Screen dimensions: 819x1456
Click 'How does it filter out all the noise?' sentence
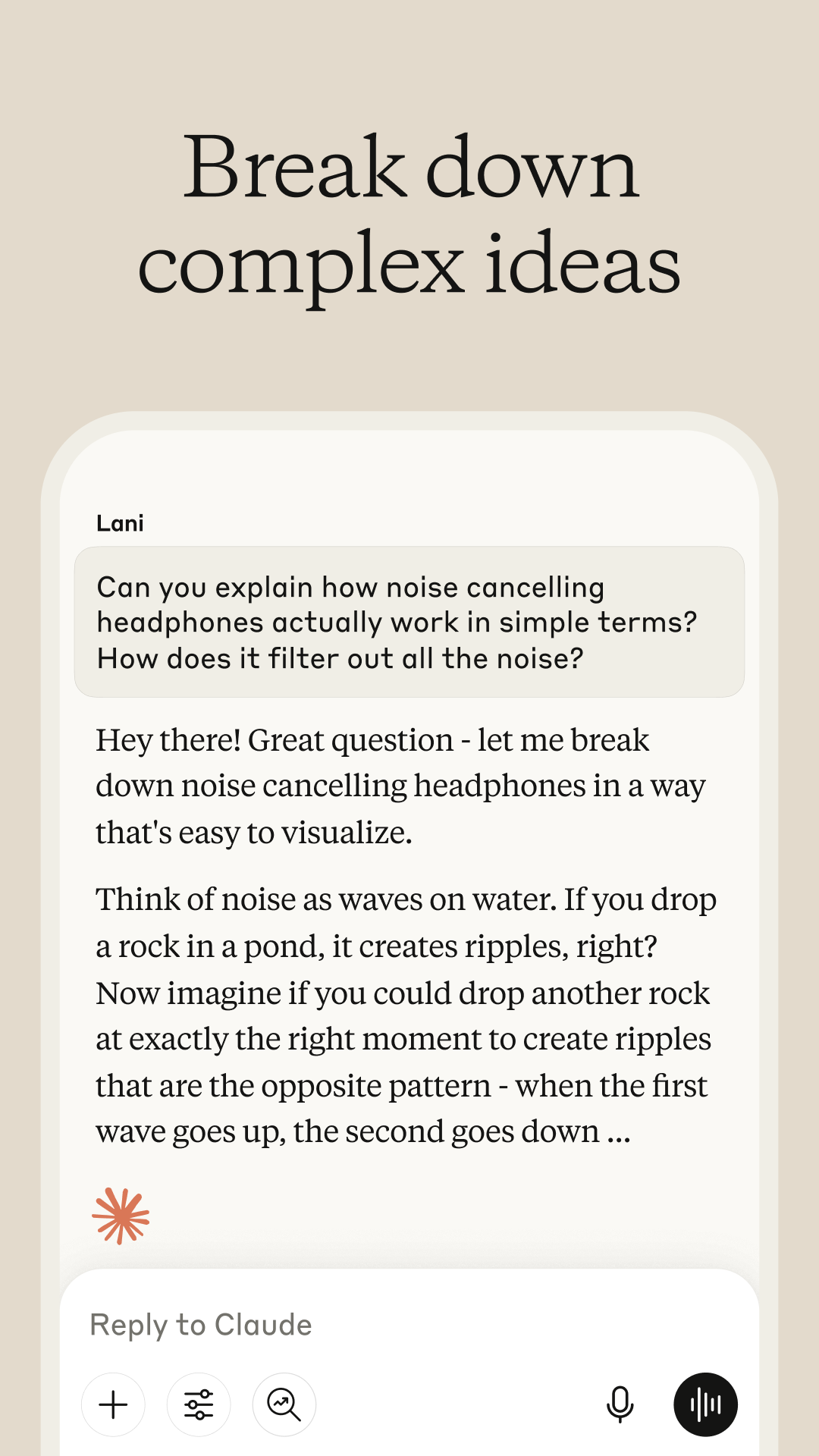pos(340,658)
